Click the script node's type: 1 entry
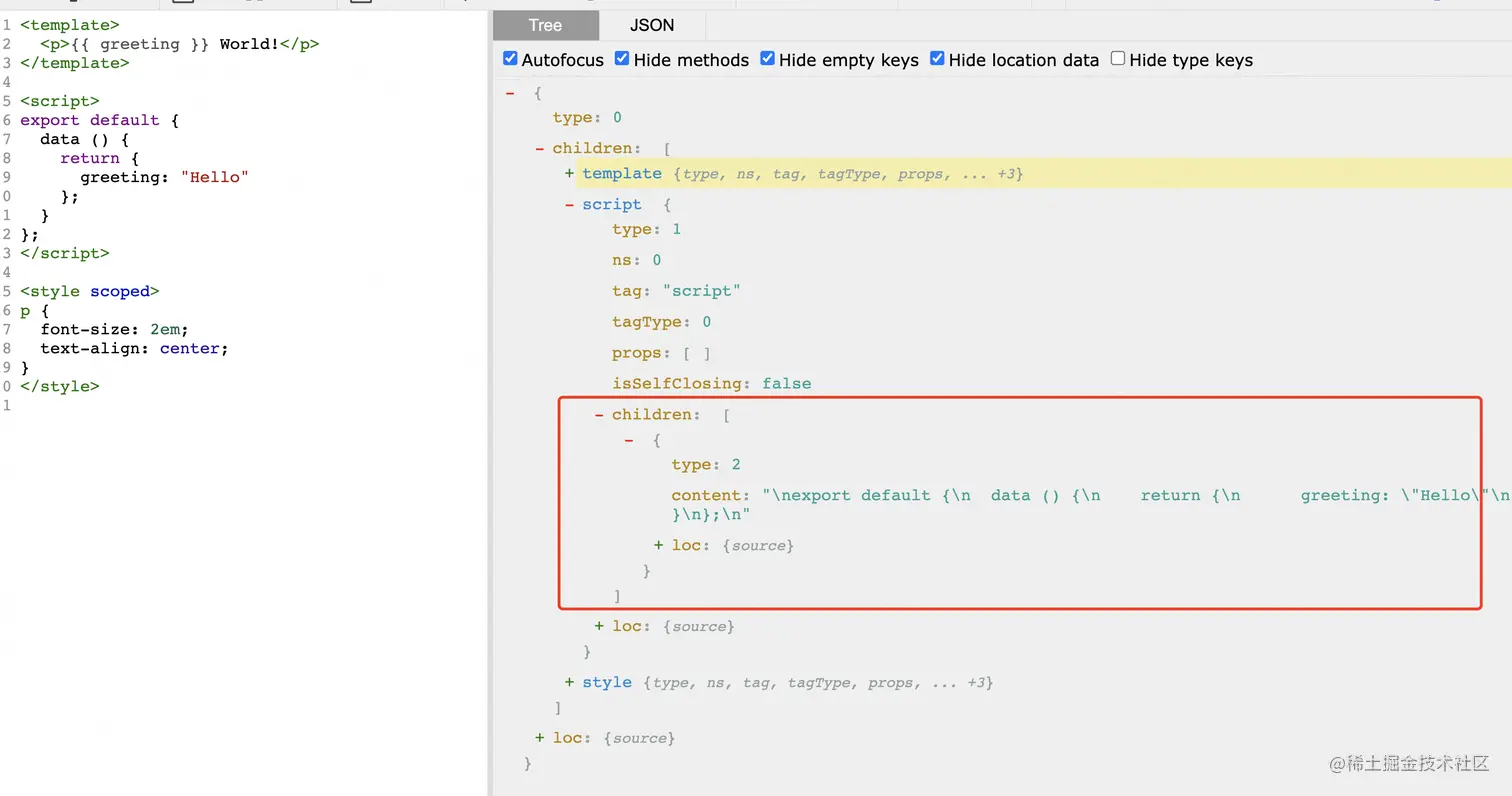 coord(647,229)
